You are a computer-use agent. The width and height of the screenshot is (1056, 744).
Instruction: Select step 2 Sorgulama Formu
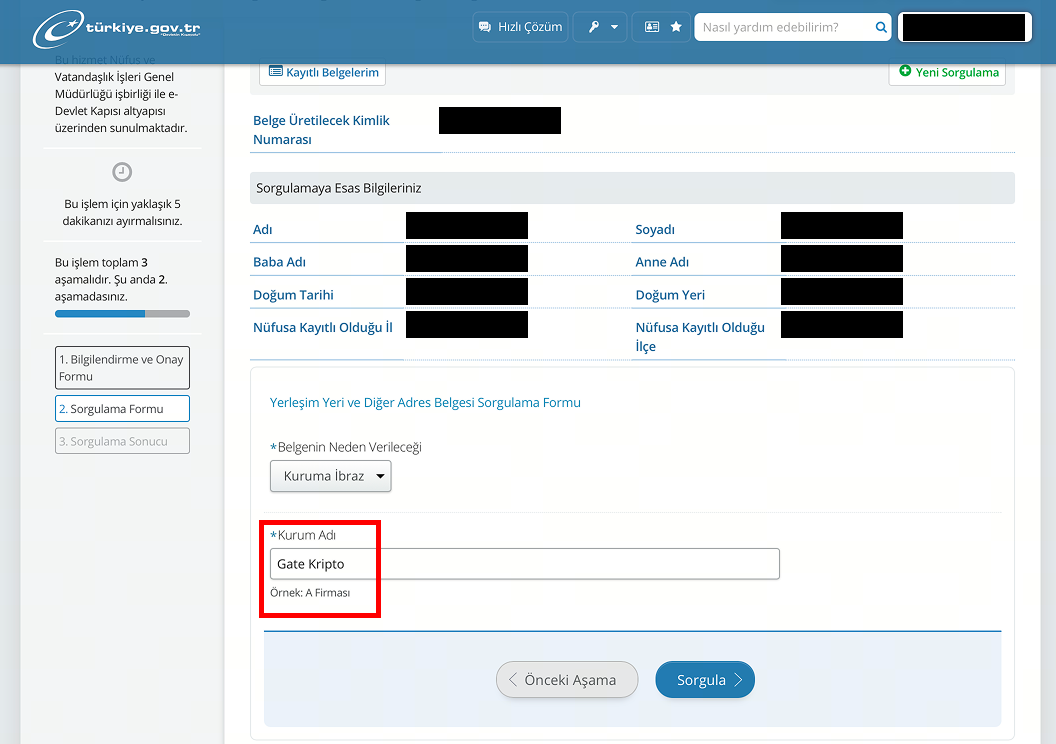(x=122, y=409)
